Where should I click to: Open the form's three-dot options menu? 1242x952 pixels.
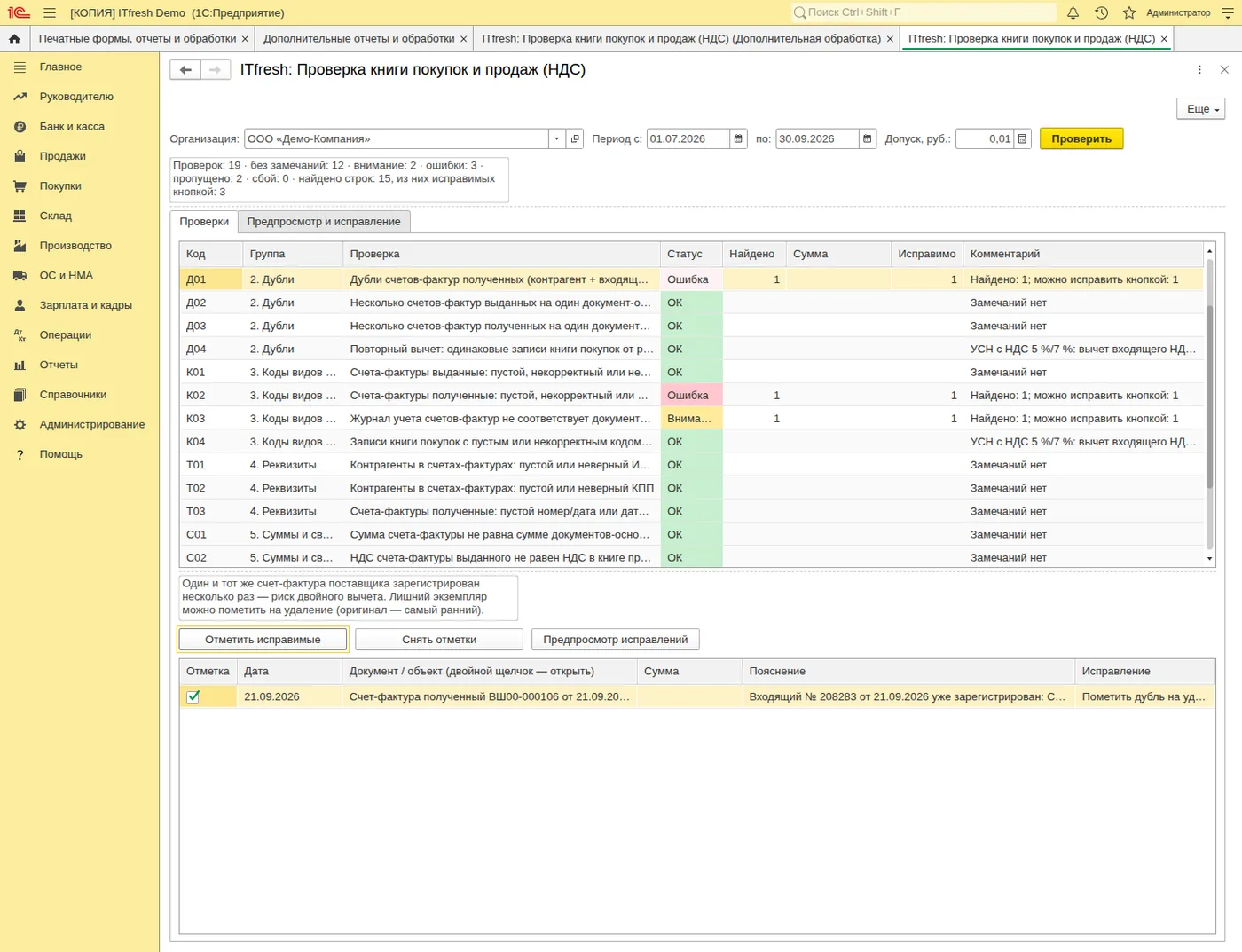(x=1199, y=70)
